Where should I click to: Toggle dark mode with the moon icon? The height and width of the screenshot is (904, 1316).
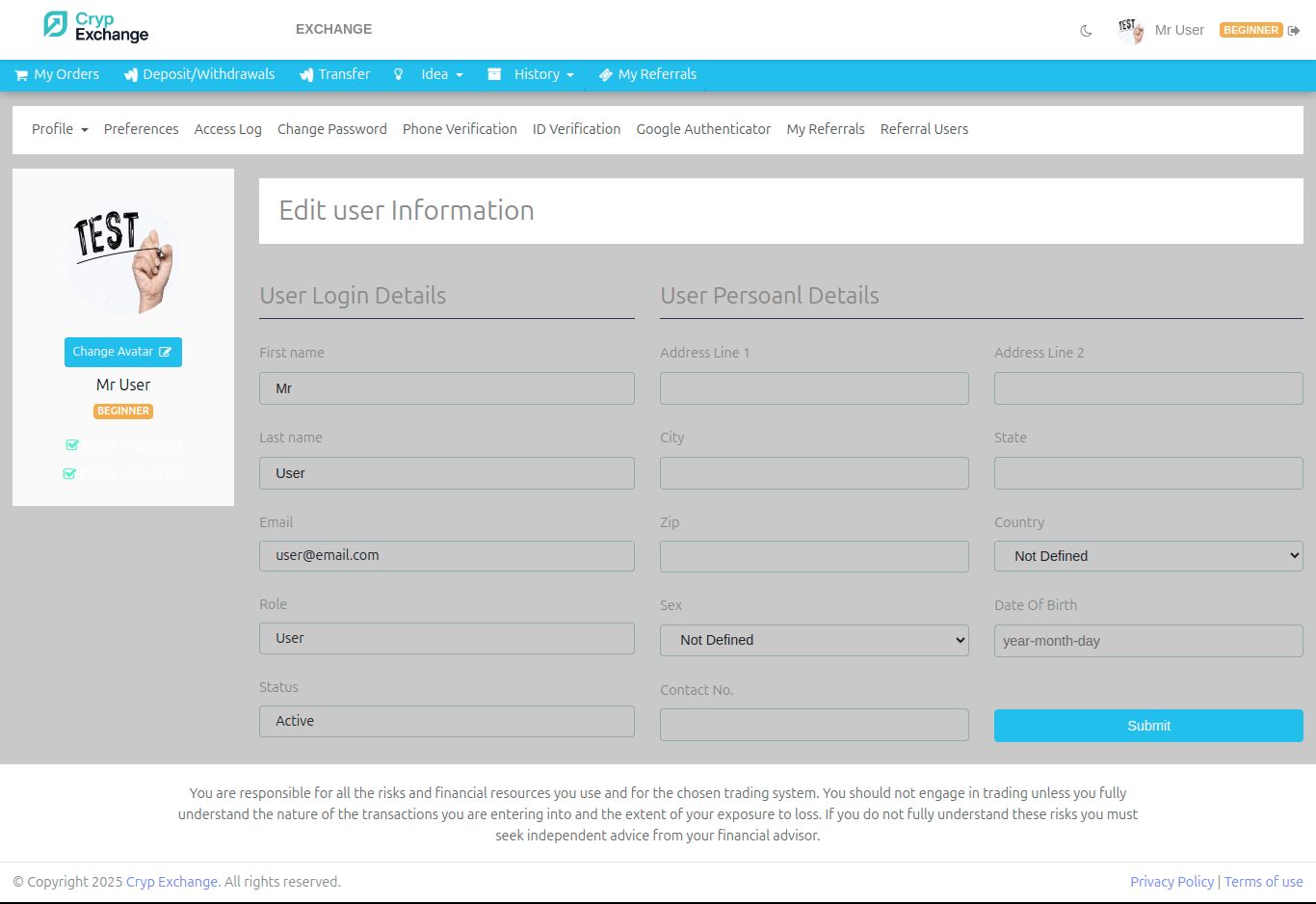1086,31
